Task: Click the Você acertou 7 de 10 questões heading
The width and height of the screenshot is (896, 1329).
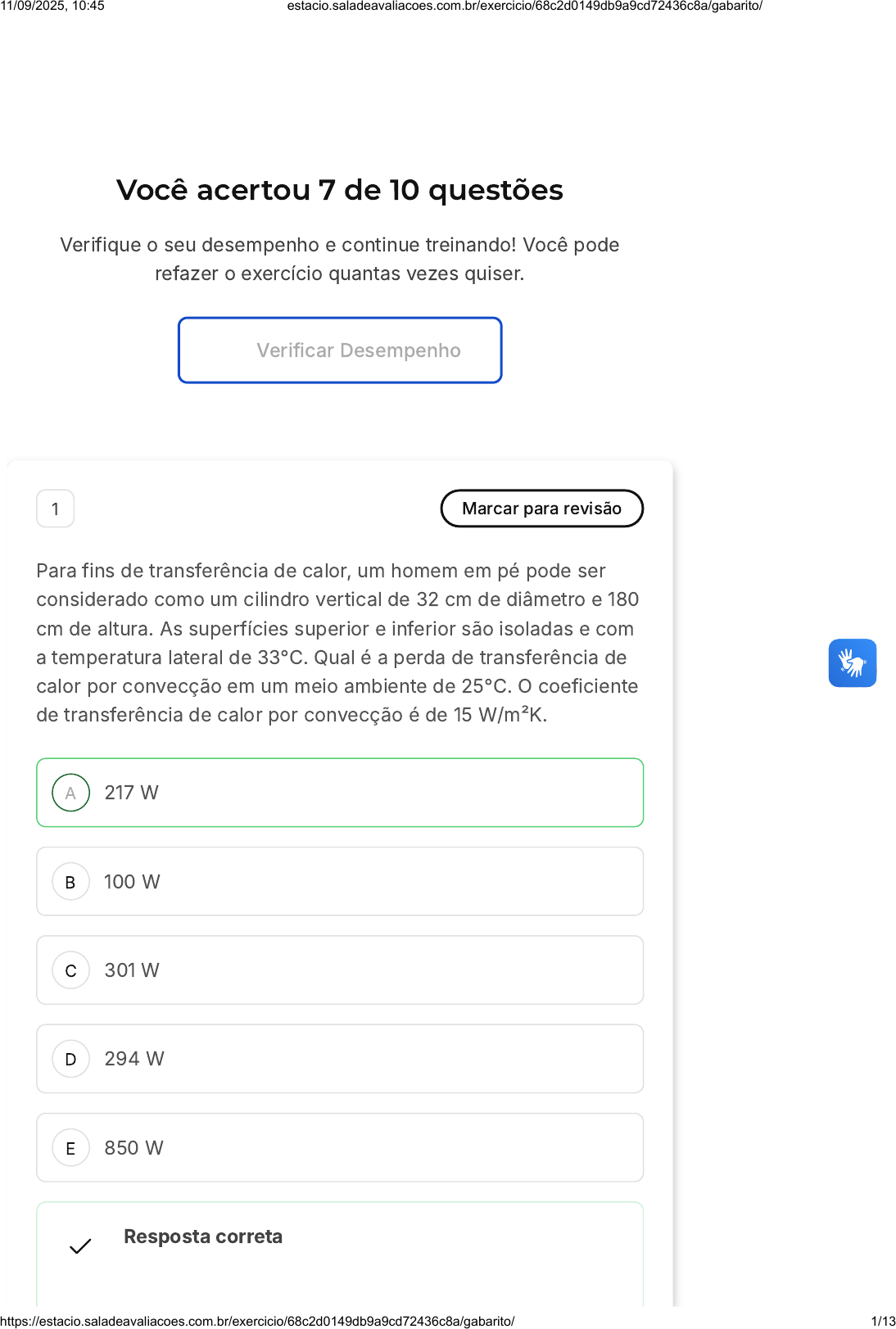Action: [340, 190]
